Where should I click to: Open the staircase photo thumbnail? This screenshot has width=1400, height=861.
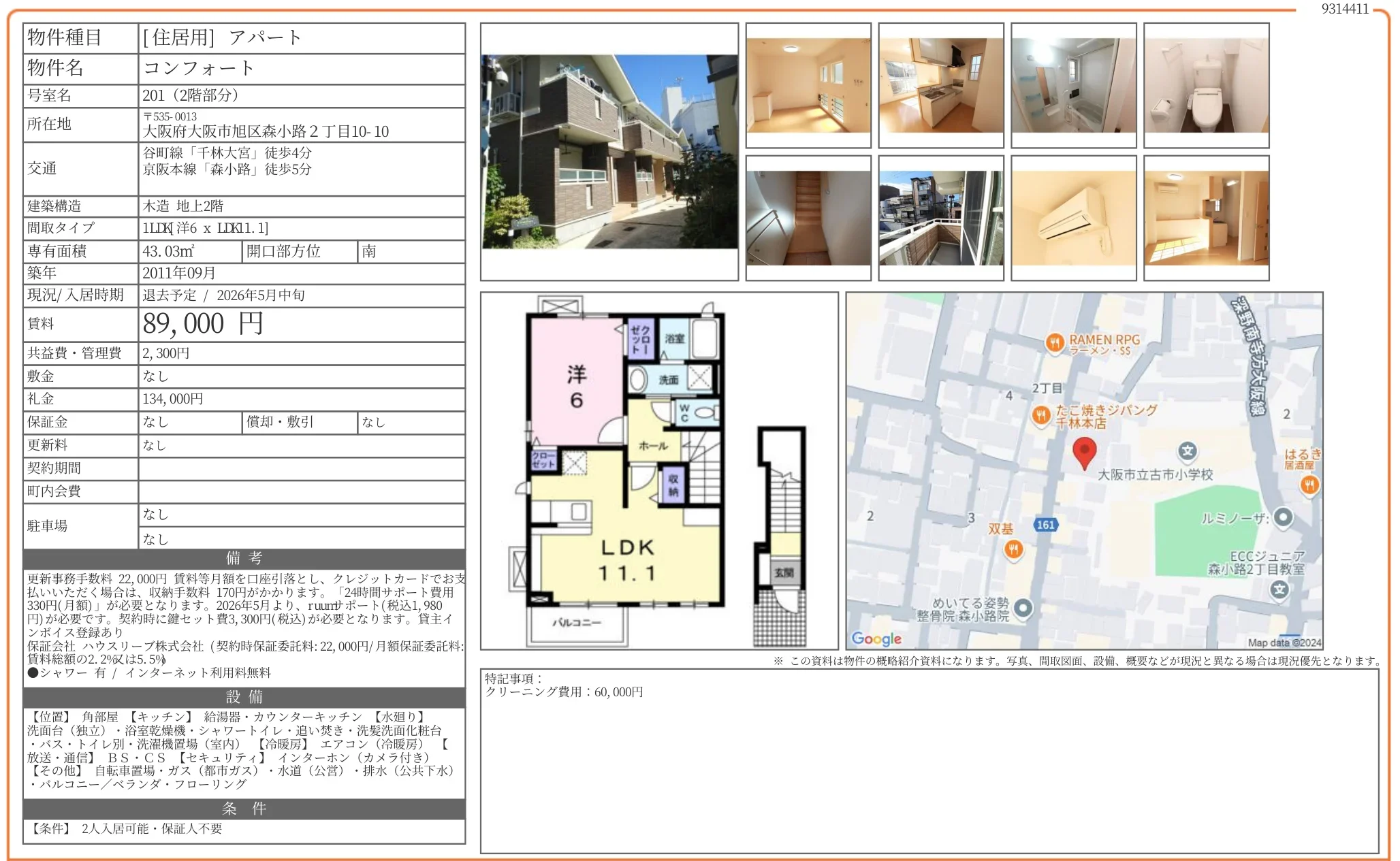click(808, 218)
